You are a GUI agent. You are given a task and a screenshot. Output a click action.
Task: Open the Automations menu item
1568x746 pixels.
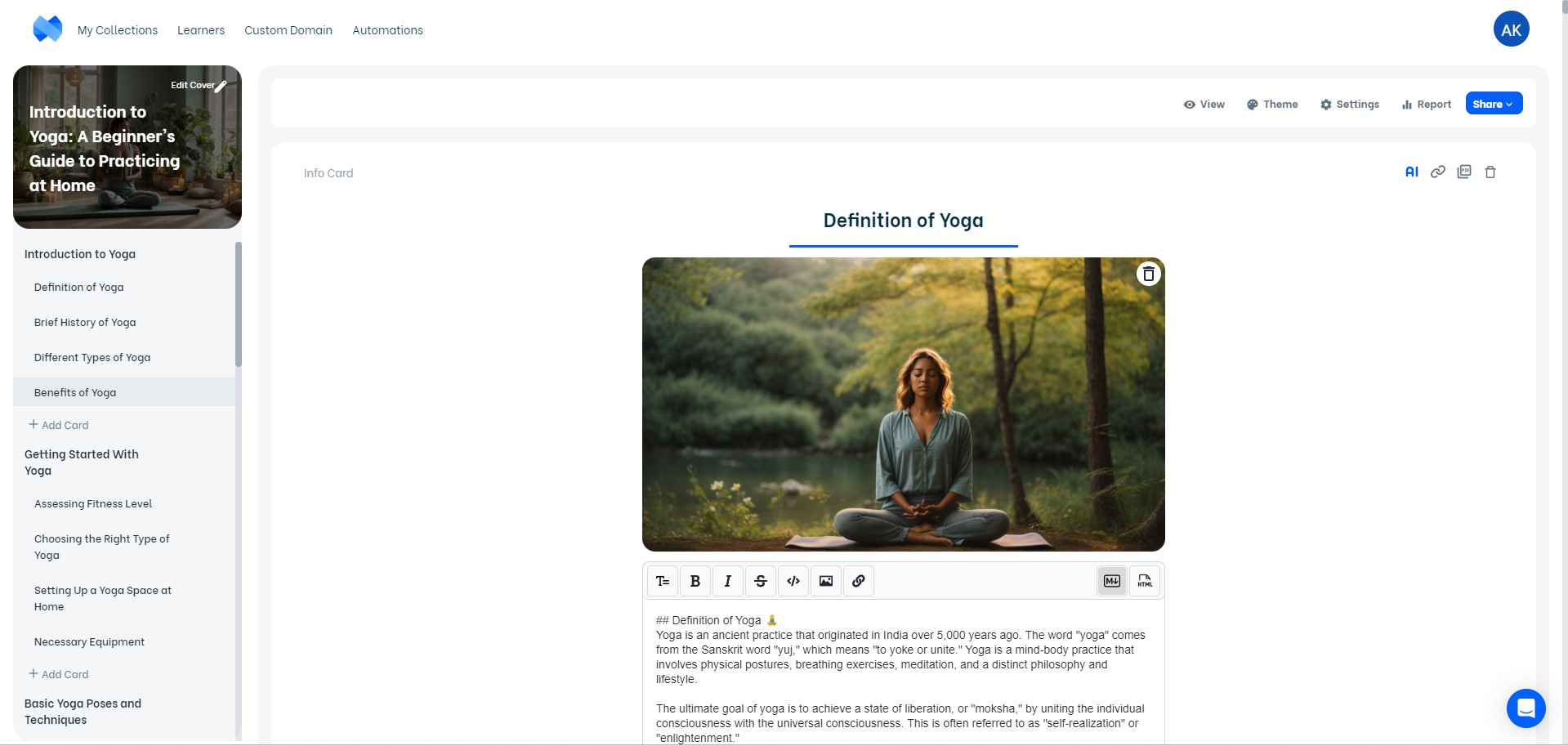(387, 30)
